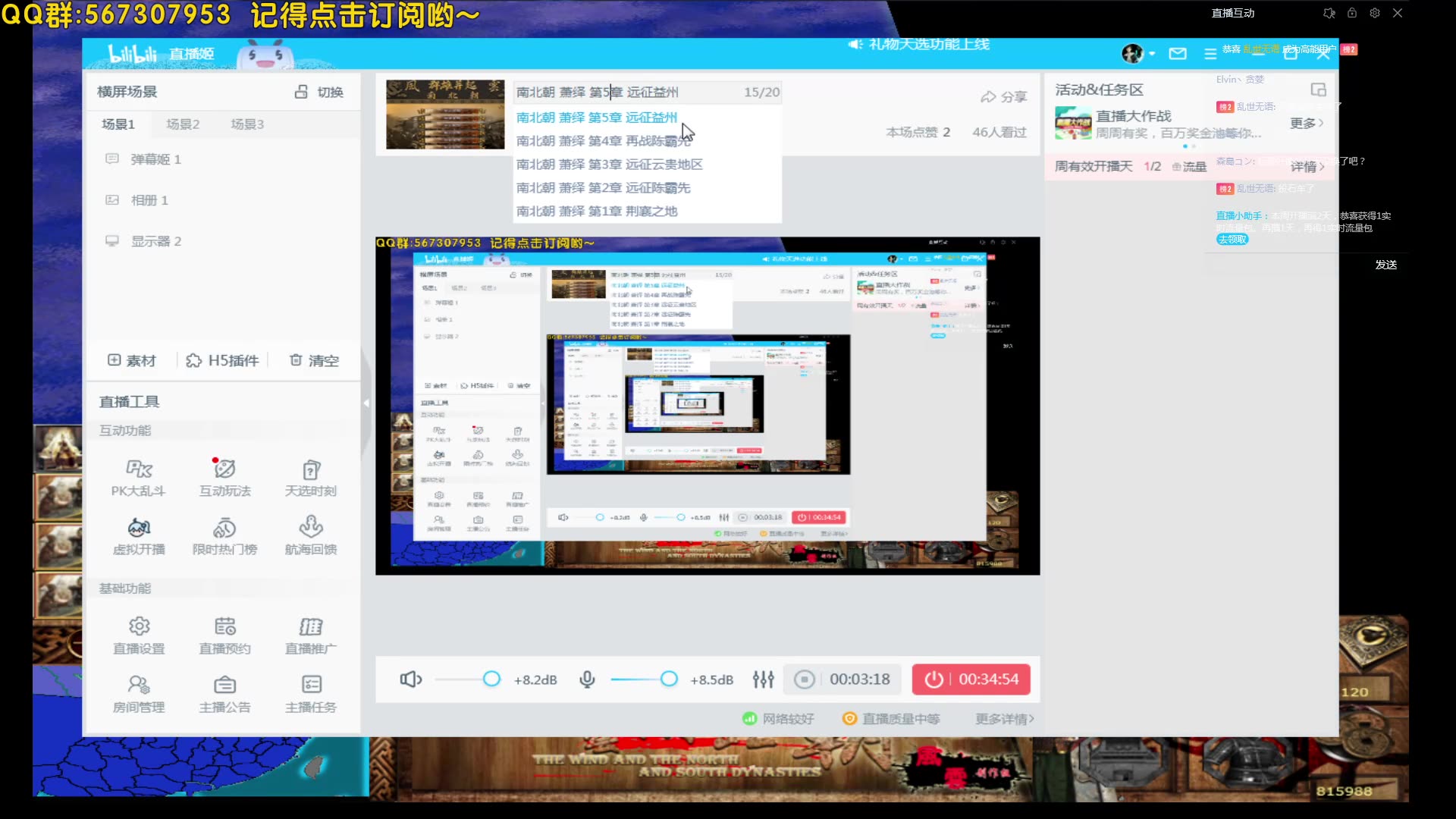Choose title 第2章 远征陈霸先 suggestion

604,188
